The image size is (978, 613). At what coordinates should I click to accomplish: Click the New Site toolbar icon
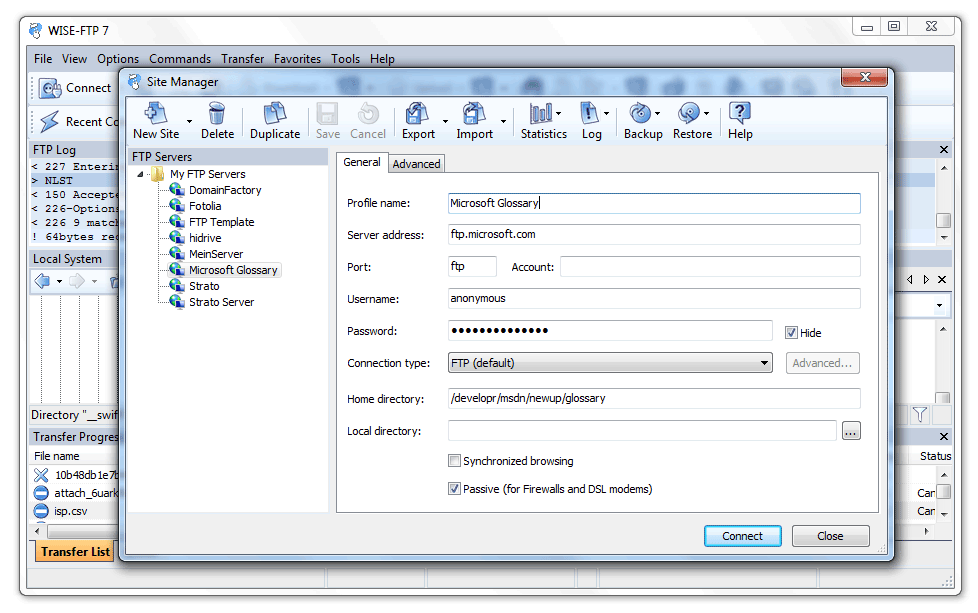[x=155, y=113]
